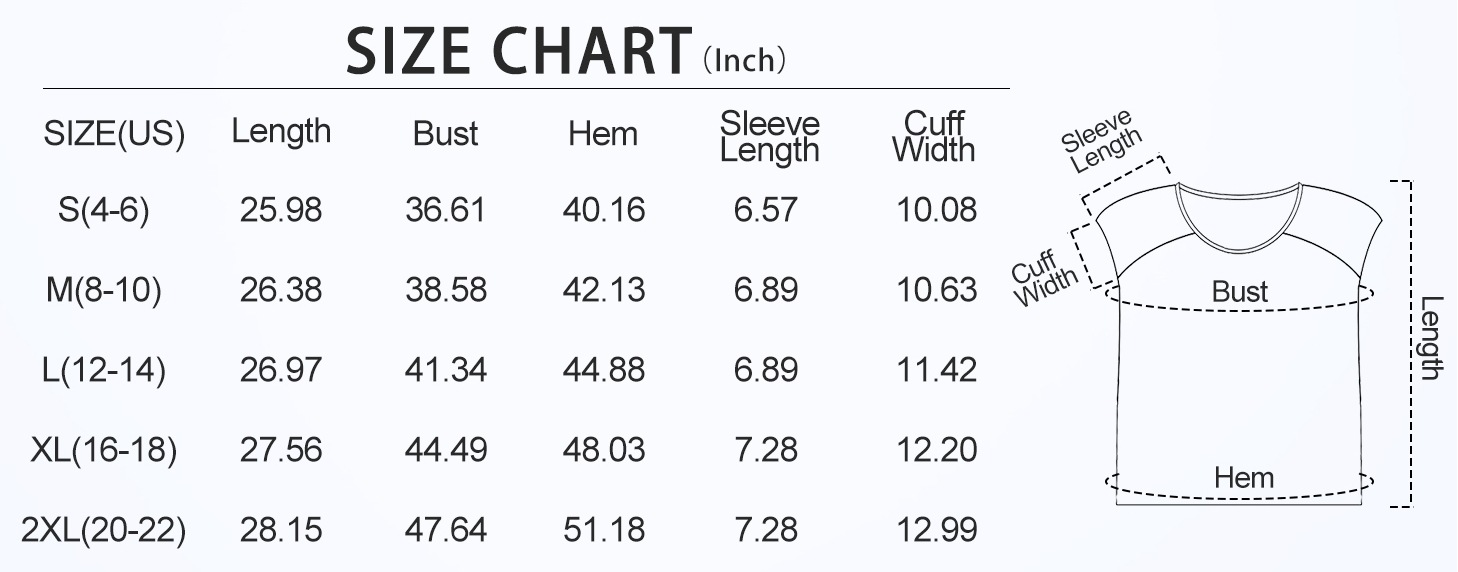Click the Bust label on shirt diagram

pyautogui.click(x=1239, y=292)
